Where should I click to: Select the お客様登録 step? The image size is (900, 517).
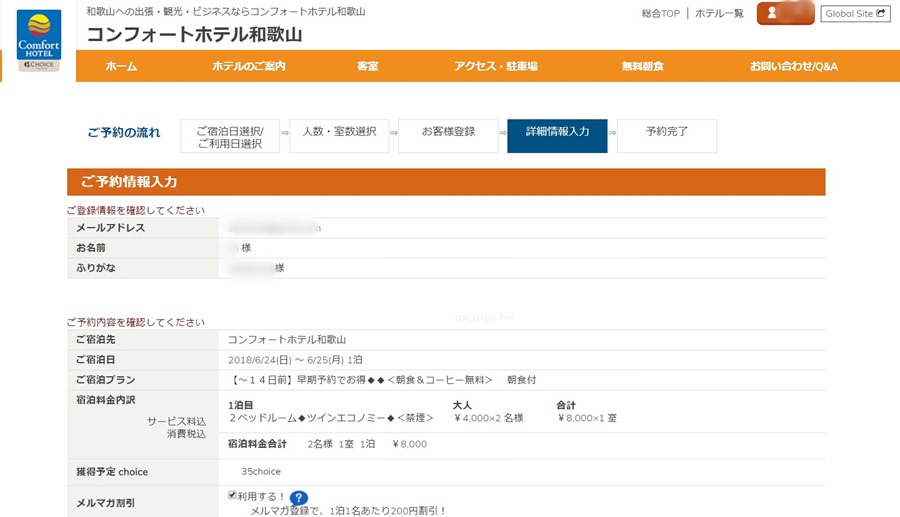tap(448, 137)
